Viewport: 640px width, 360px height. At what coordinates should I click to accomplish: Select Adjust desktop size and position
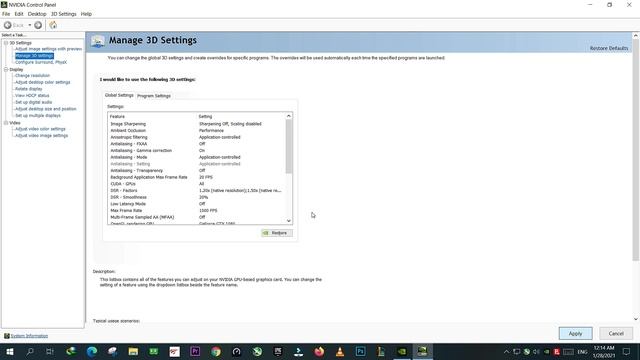click(x=46, y=109)
